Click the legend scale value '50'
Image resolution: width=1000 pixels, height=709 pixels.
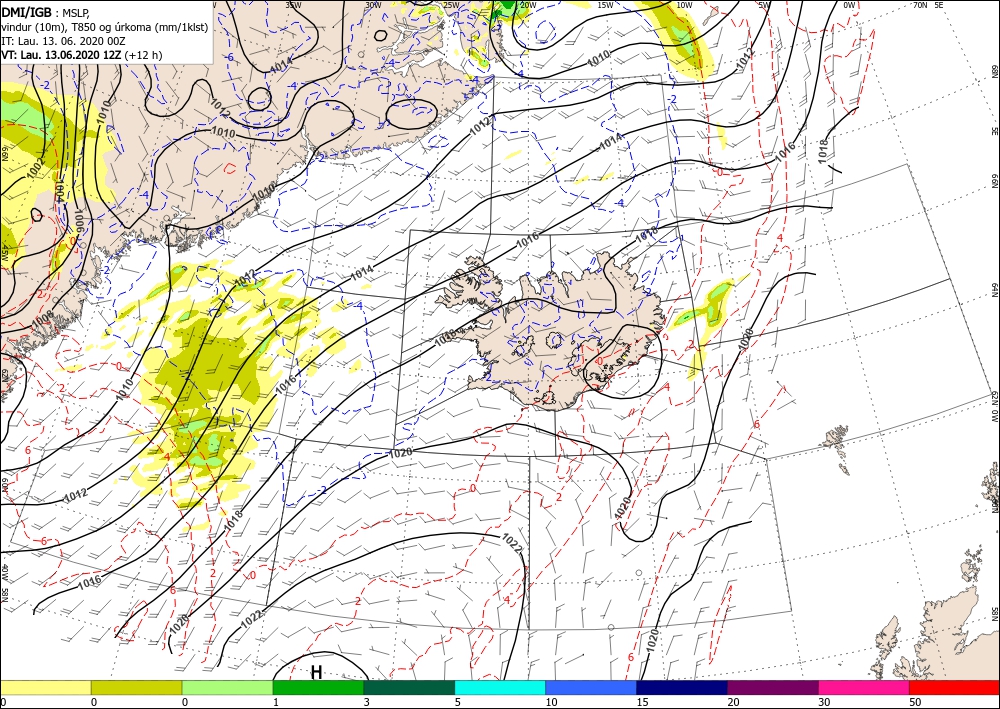(x=915, y=702)
